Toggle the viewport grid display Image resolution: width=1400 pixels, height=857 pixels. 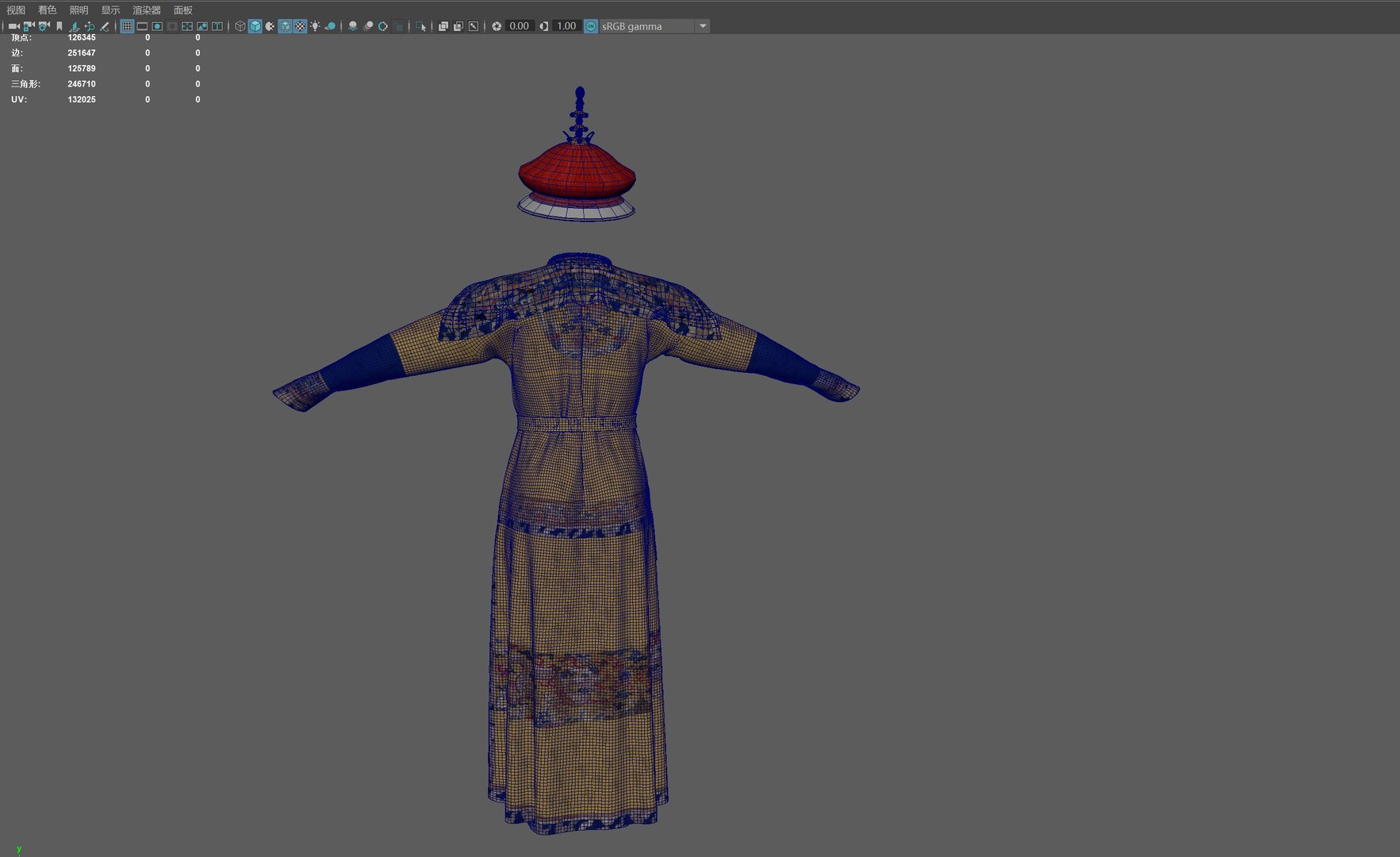(x=127, y=26)
